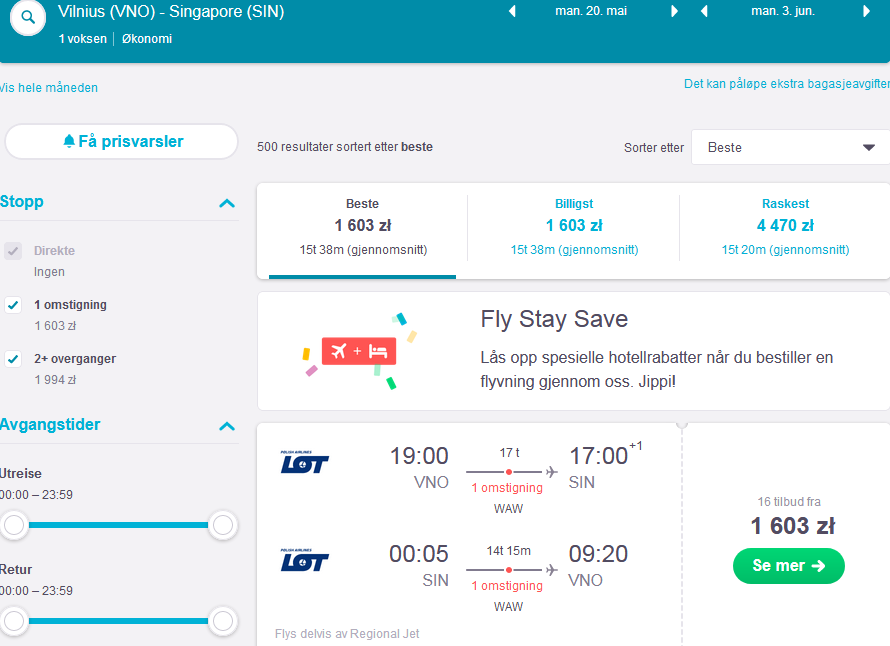
Task: Click the Få prisvarsler button
Action: [121, 141]
